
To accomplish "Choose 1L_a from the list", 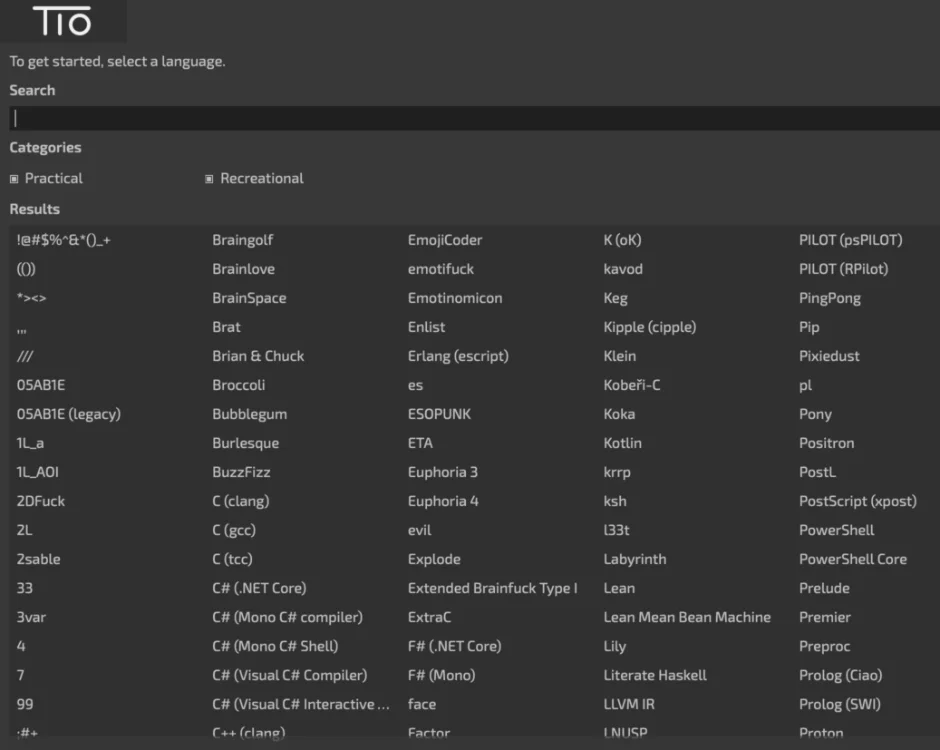I will [x=30, y=443].
